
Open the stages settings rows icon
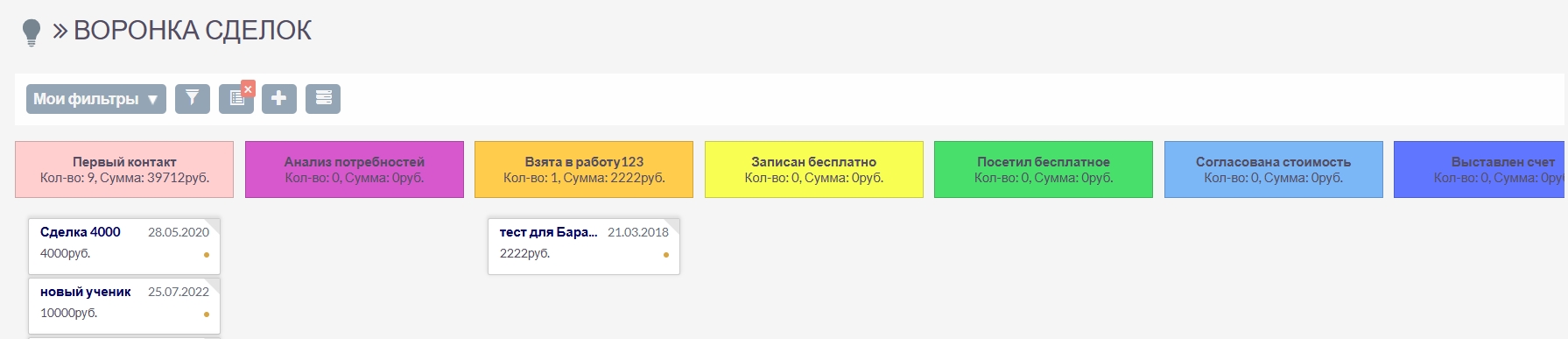pos(323,99)
